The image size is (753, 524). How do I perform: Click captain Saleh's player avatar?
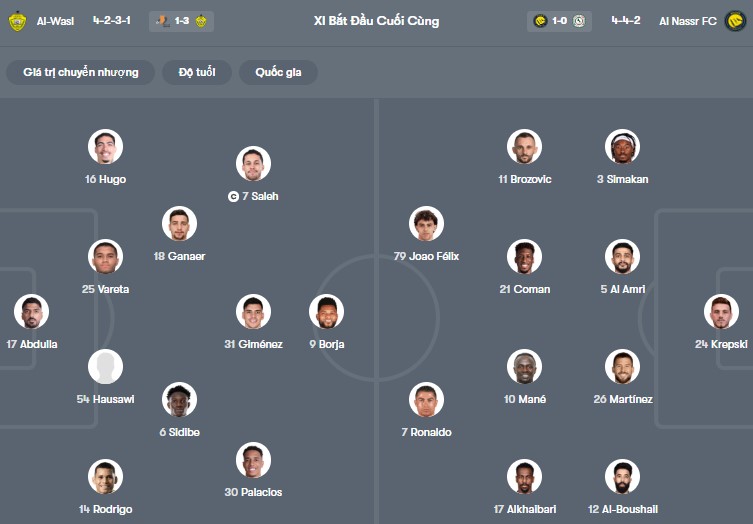point(254,164)
